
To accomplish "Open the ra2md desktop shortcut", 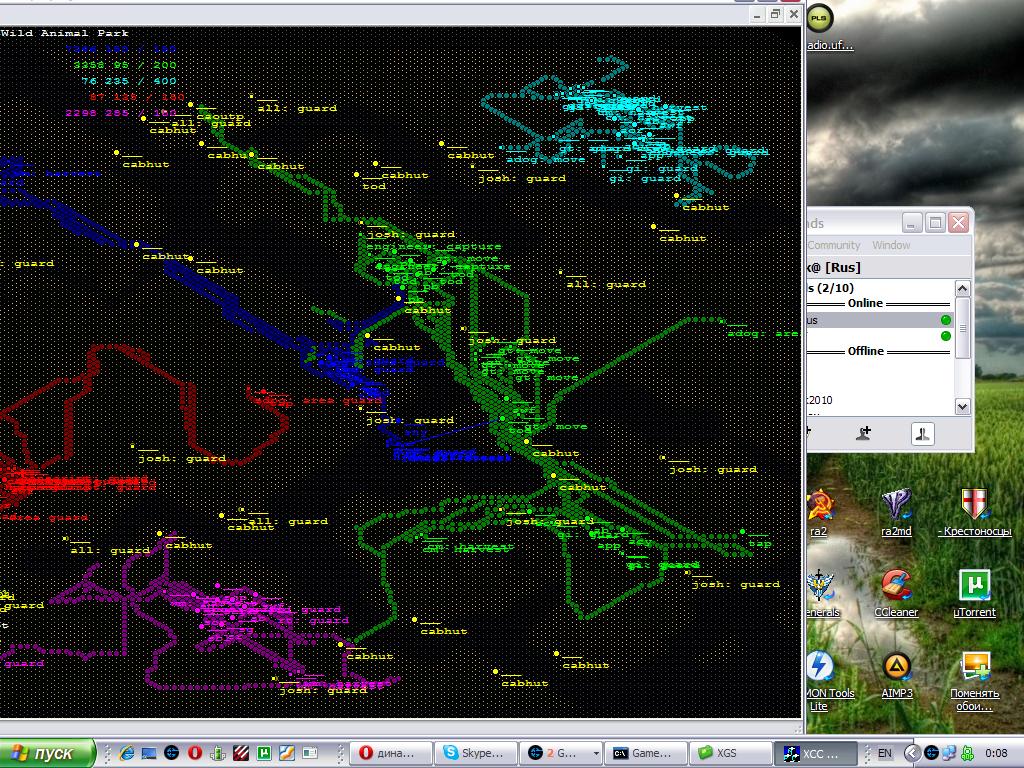I will pyautogui.click(x=896, y=513).
